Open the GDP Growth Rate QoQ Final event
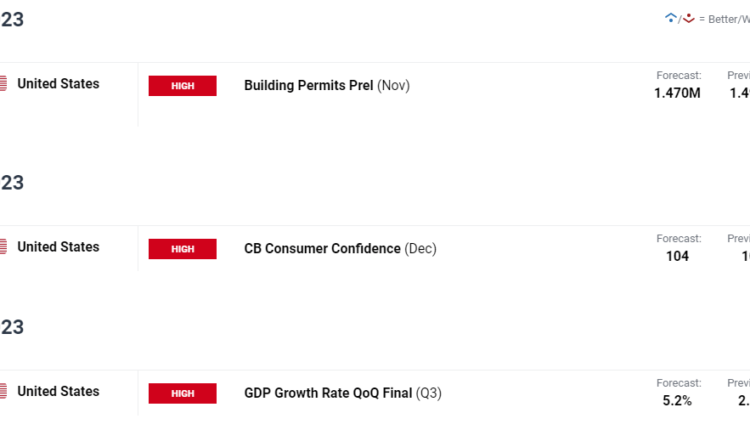Viewport: 750px width, 430px height. [341, 393]
